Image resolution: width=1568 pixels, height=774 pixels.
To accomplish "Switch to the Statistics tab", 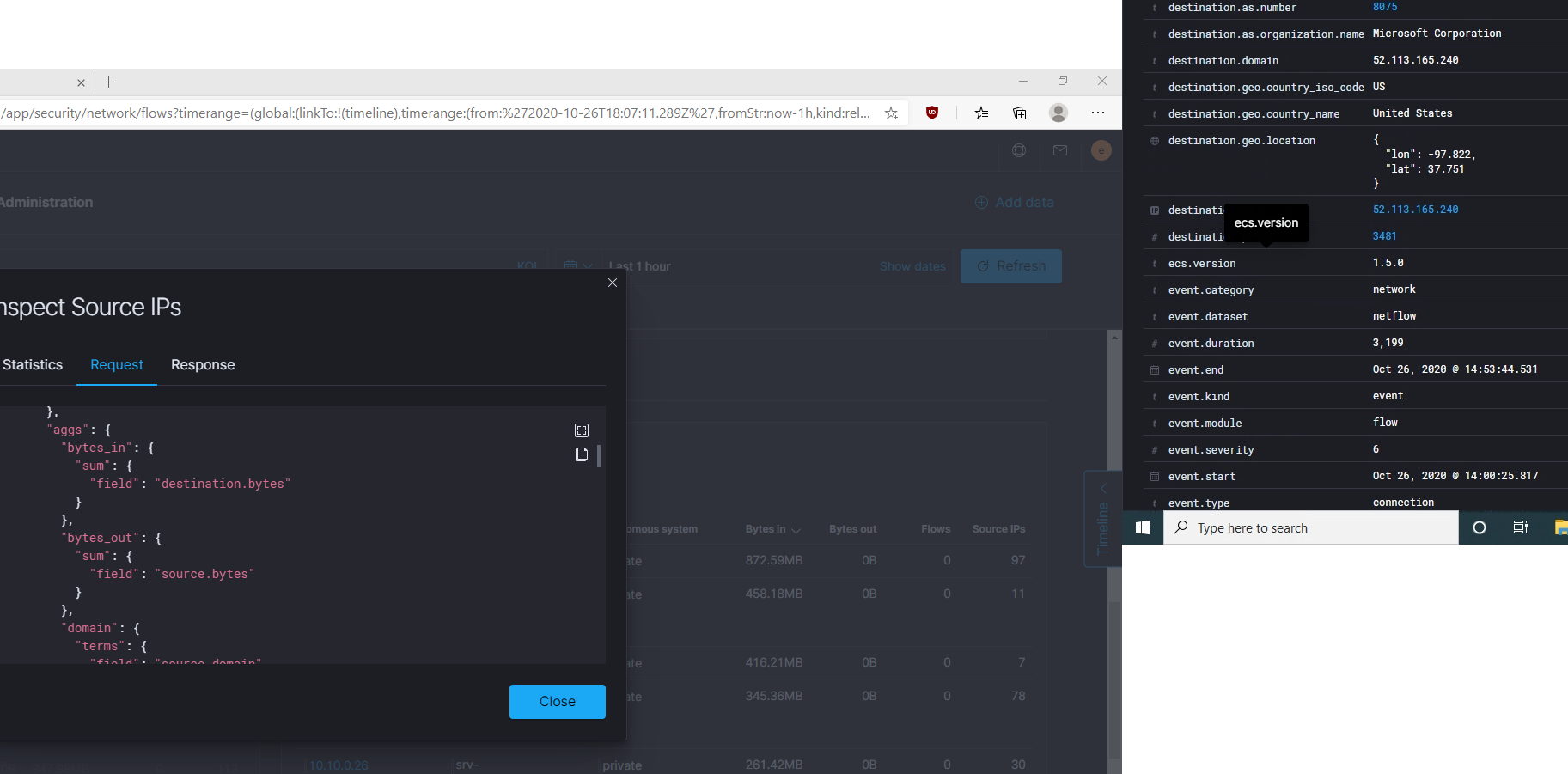I will pyautogui.click(x=33, y=364).
